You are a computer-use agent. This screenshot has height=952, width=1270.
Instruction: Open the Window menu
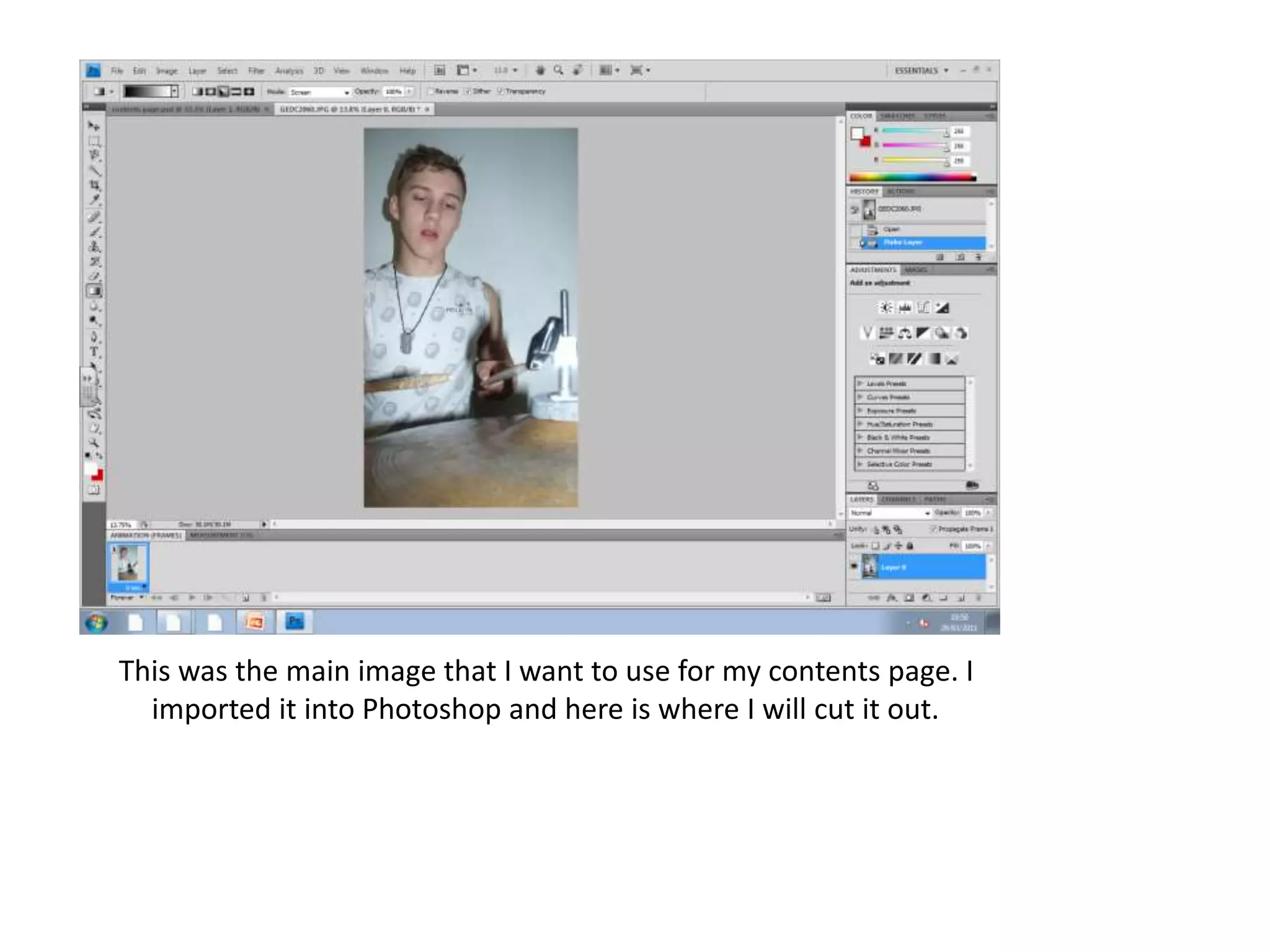tap(374, 71)
